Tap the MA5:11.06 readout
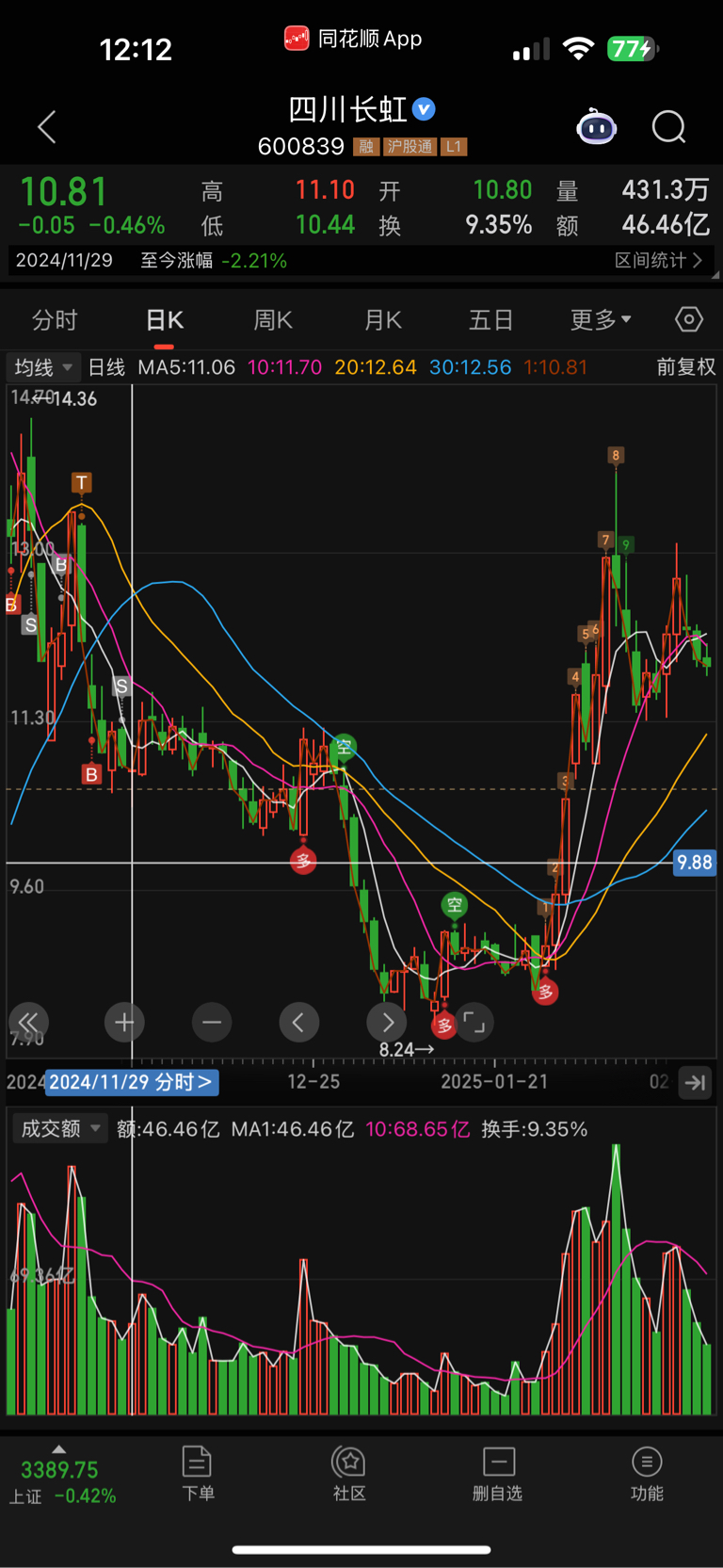 coord(186,367)
